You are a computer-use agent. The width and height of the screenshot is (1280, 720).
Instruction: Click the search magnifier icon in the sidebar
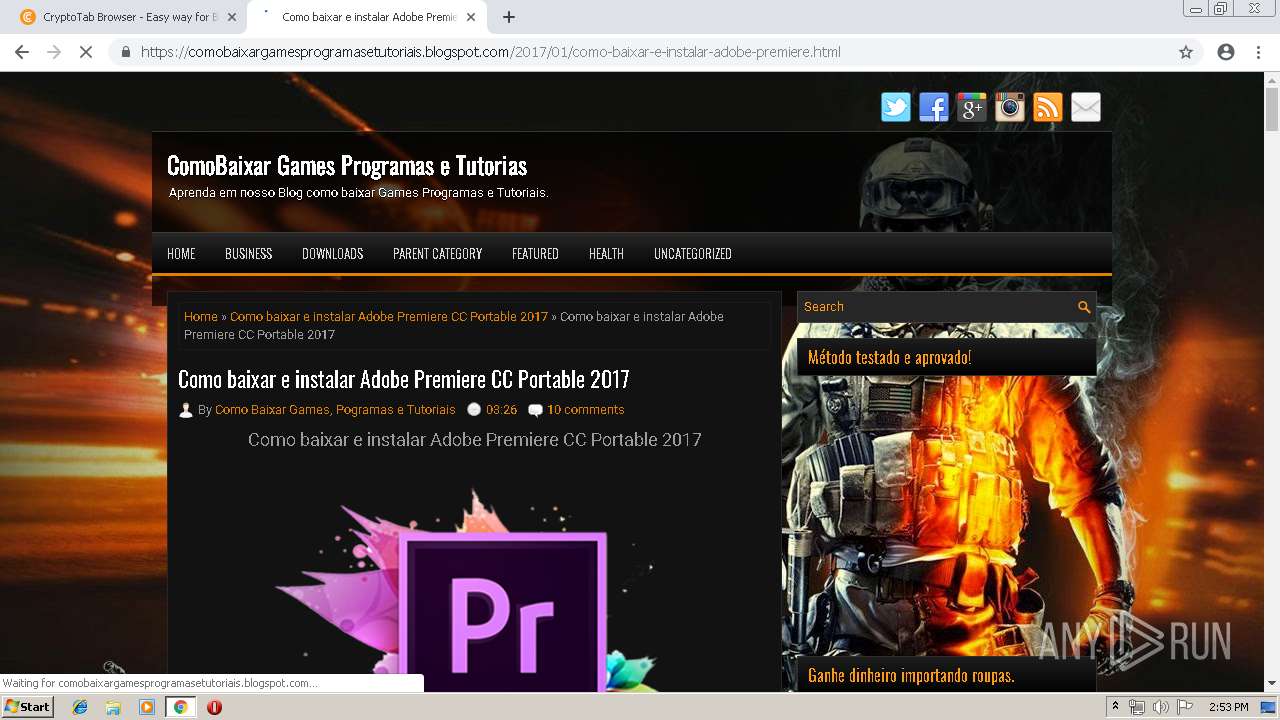click(x=1083, y=307)
